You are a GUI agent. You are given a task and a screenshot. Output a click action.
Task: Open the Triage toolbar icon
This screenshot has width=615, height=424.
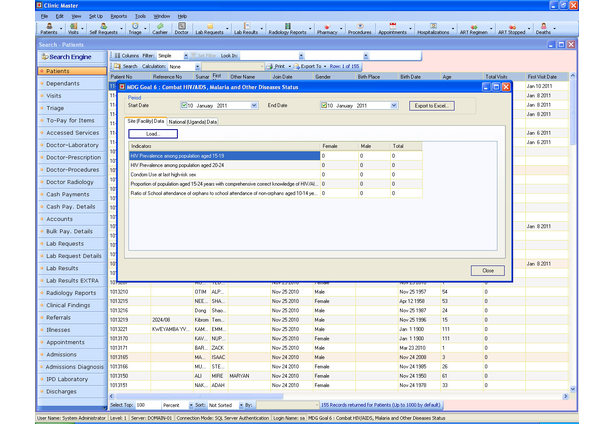(x=135, y=28)
